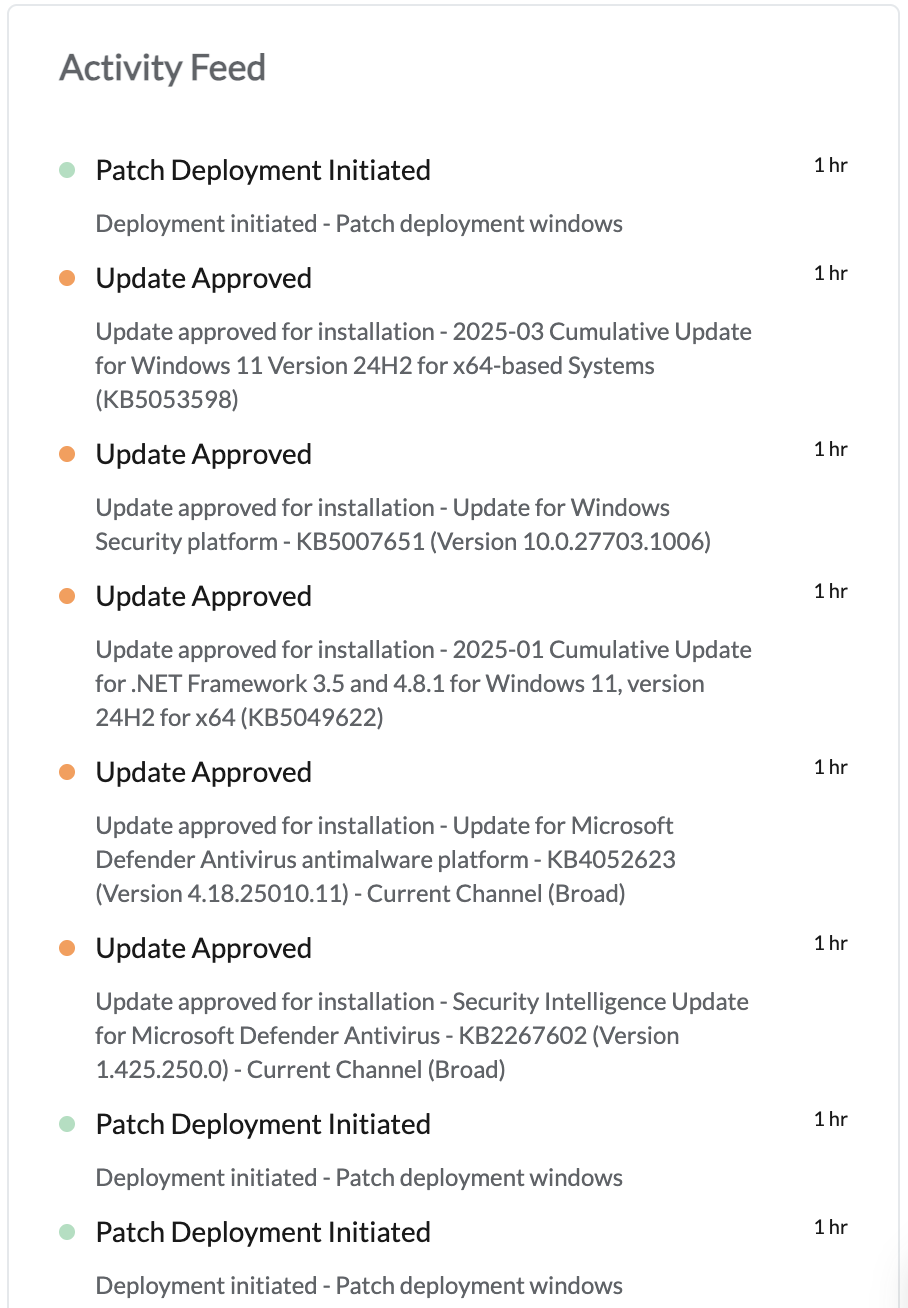Image resolution: width=908 pixels, height=1308 pixels.
Task: Select the description mentioning .NET Framework 3.5 and 4.8.1
Action: click(423, 684)
